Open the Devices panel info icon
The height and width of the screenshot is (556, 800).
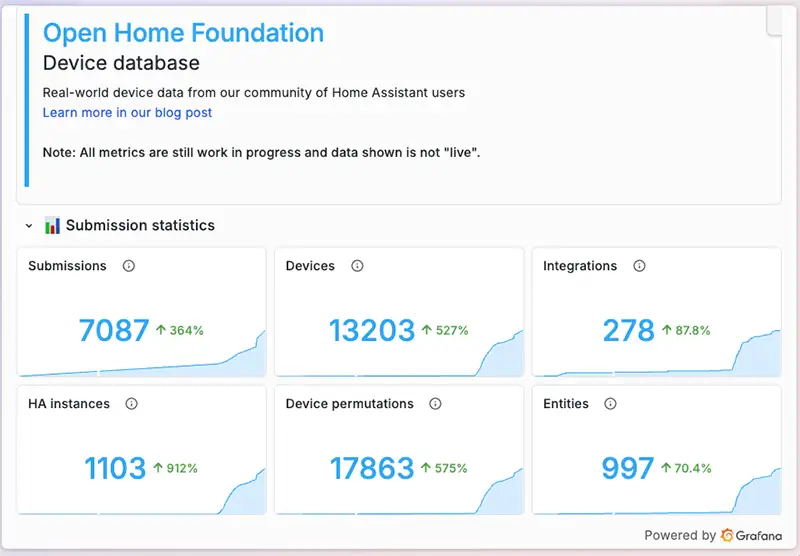click(357, 266)
